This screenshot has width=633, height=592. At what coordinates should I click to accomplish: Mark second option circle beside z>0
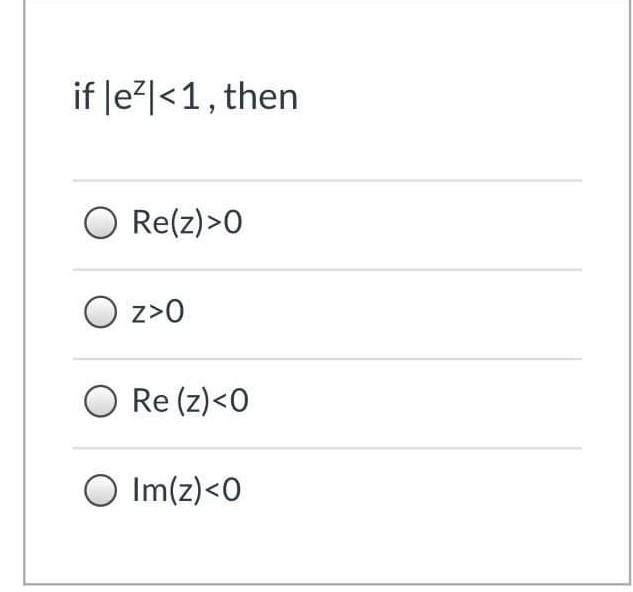point(101,312)
